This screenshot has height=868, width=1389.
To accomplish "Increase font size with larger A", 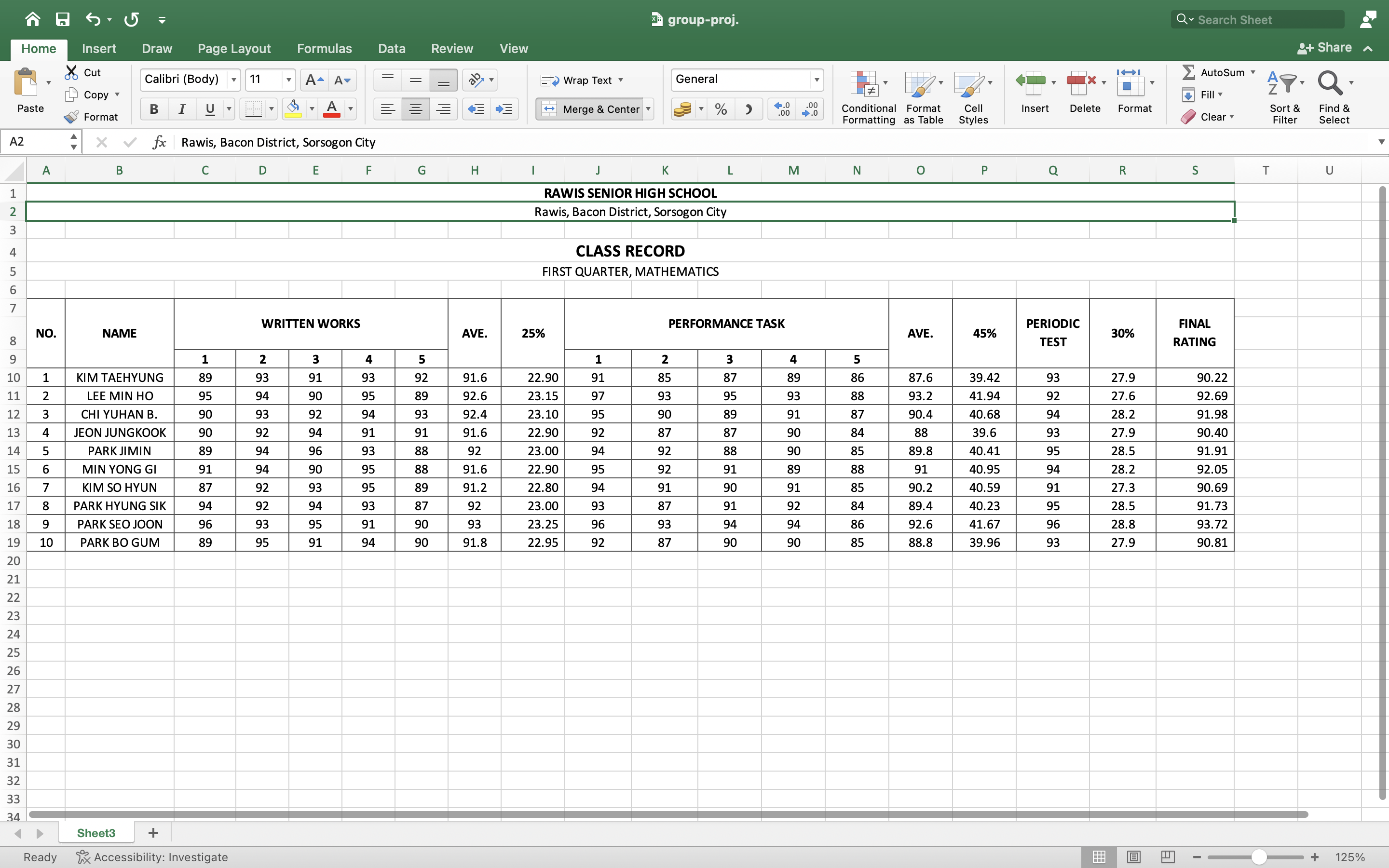I will (x=314, y=80).
